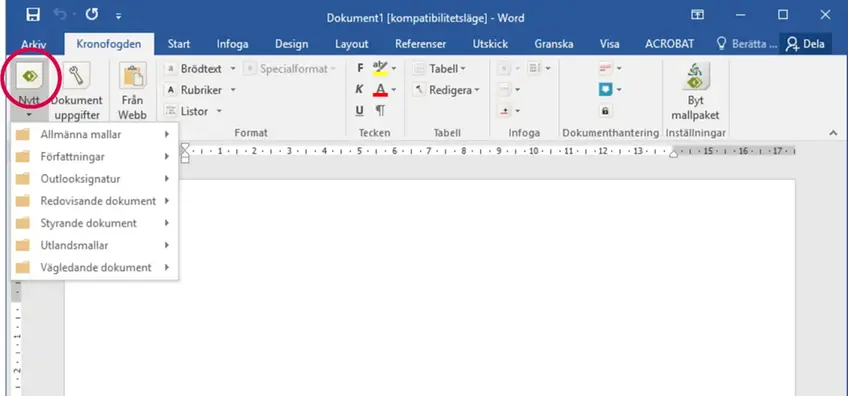
Task: Collapse the ribbon with the up chevron
Action: (833, 133)
